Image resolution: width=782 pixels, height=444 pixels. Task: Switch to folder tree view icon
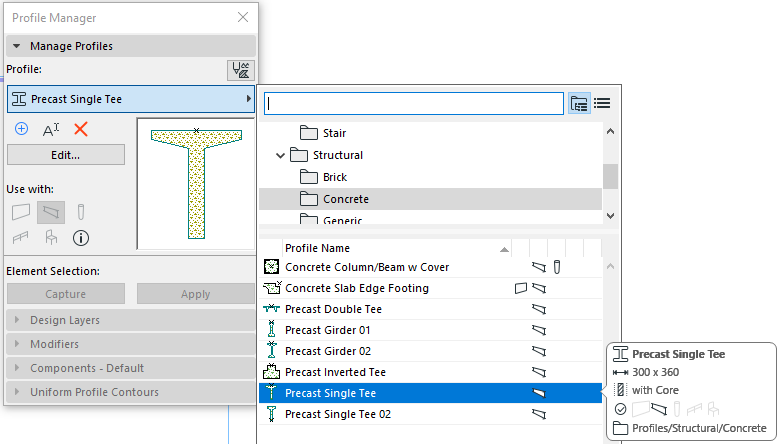[579, 104]
